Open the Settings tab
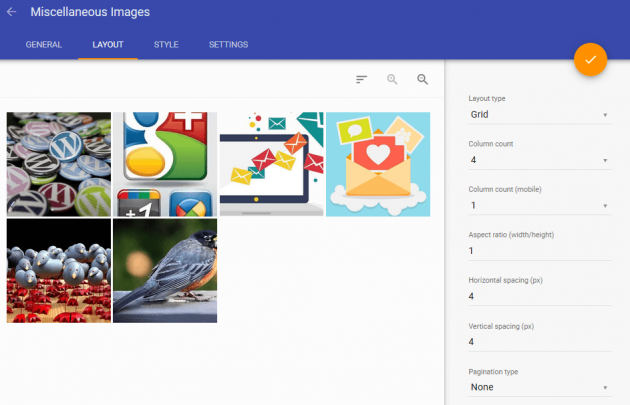 pos(228,45)
